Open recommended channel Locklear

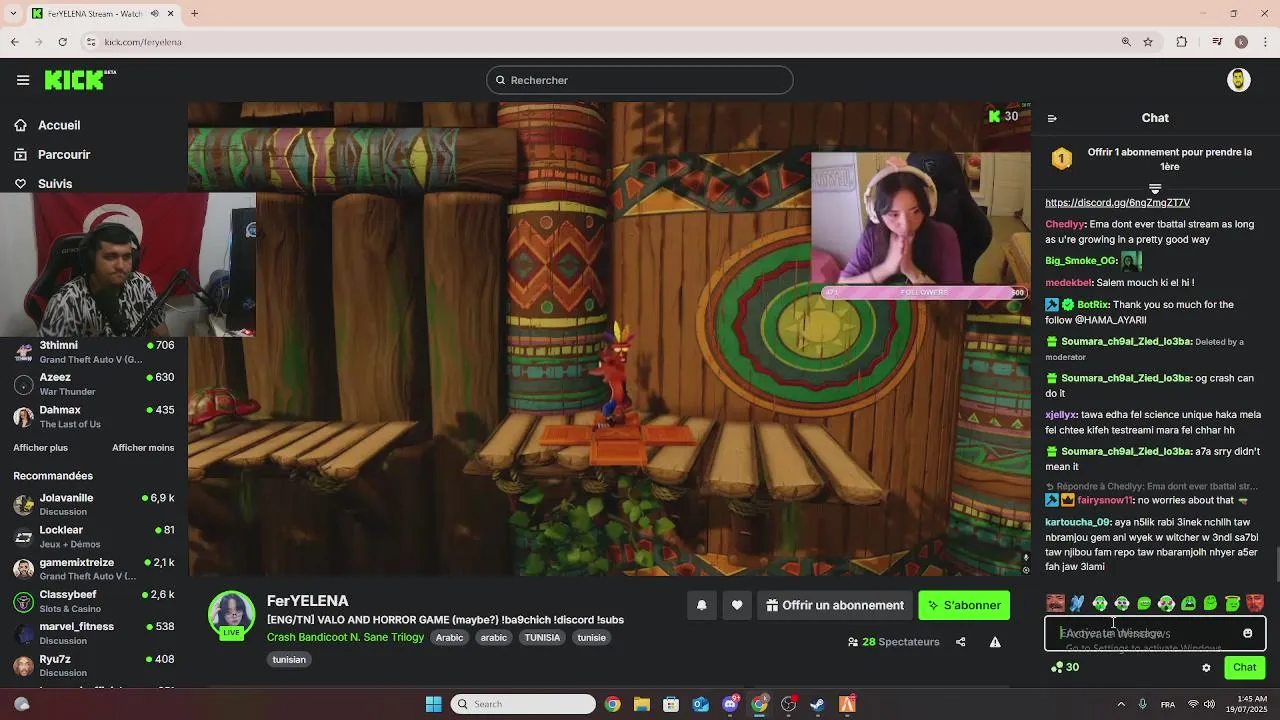(94, 536)
